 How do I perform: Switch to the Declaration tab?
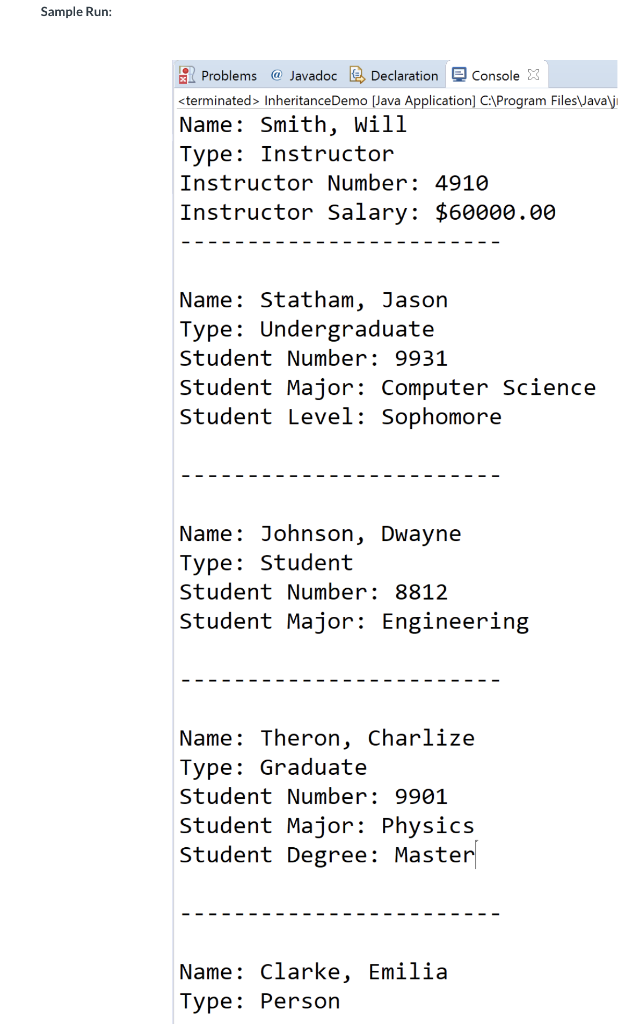394,75
